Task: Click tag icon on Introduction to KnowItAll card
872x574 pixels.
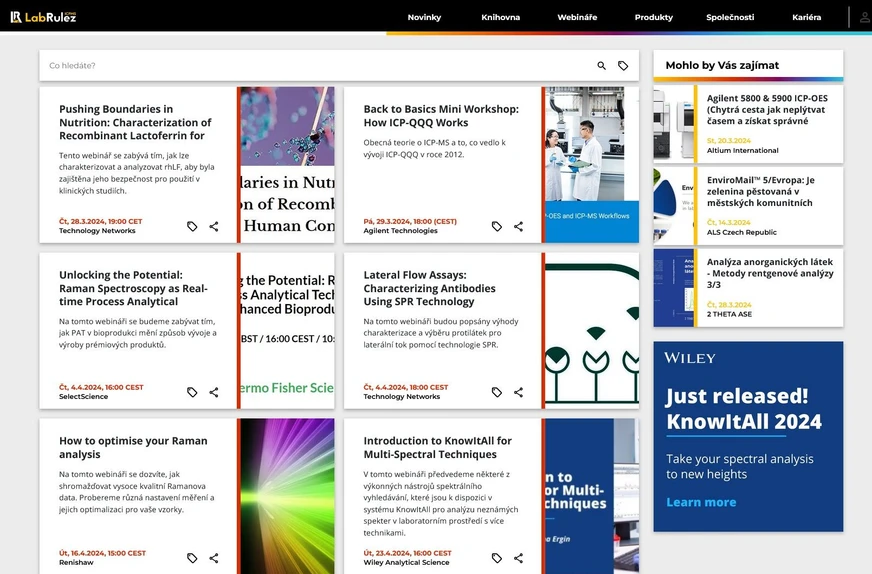Action: coord(497,558)
